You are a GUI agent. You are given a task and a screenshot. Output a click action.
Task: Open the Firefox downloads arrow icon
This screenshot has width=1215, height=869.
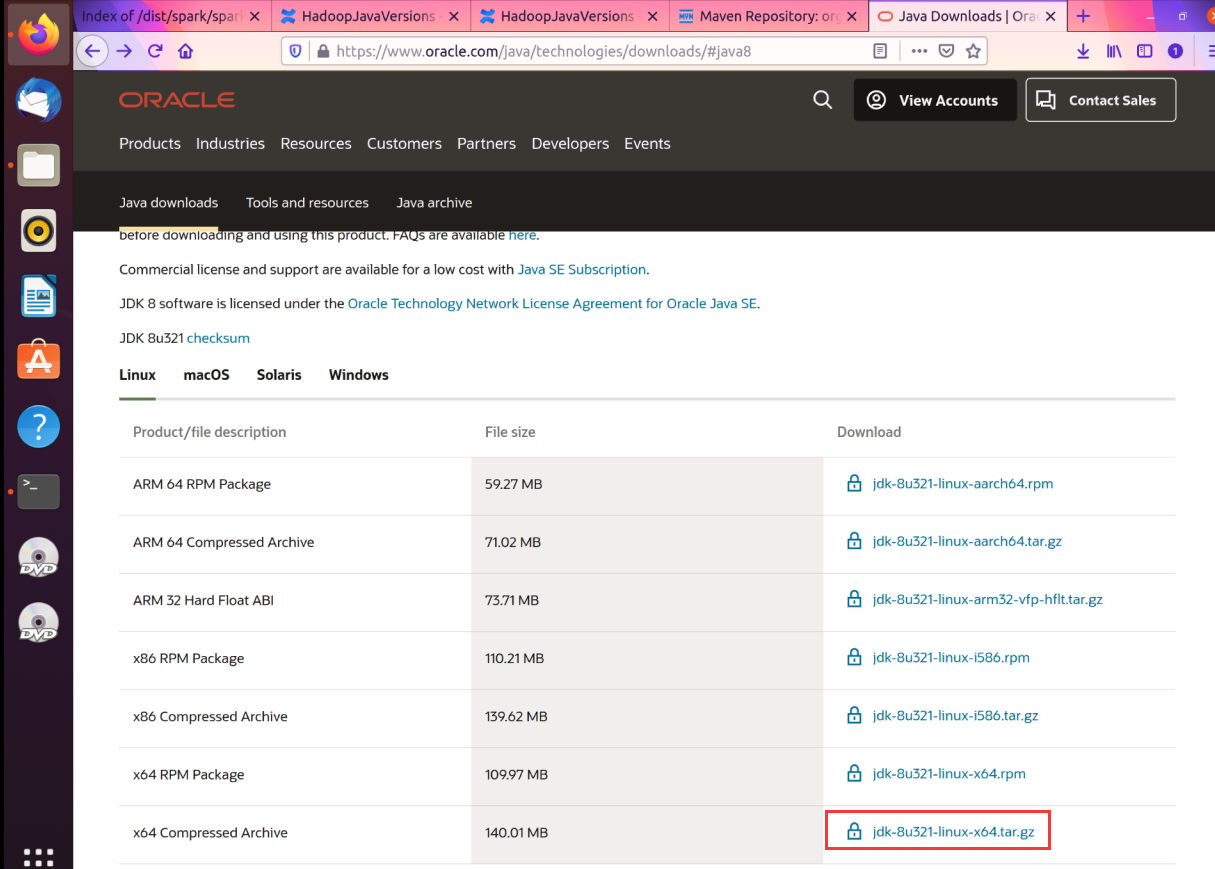(x=1083, y=51)
